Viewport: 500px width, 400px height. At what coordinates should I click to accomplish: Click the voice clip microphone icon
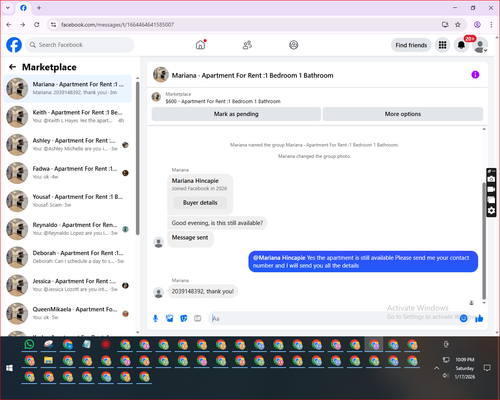pyautogui.click(x=155, y=319)
